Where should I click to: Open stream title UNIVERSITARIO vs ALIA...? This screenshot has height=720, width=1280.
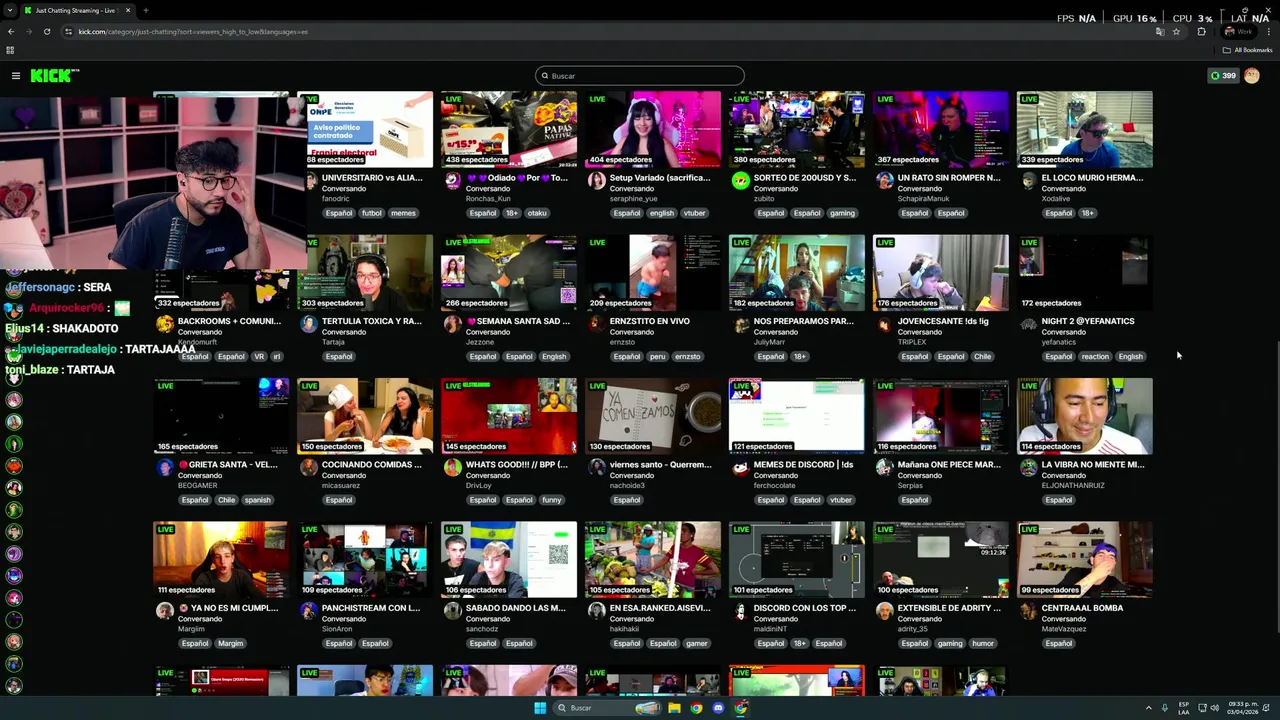point(372,177)
